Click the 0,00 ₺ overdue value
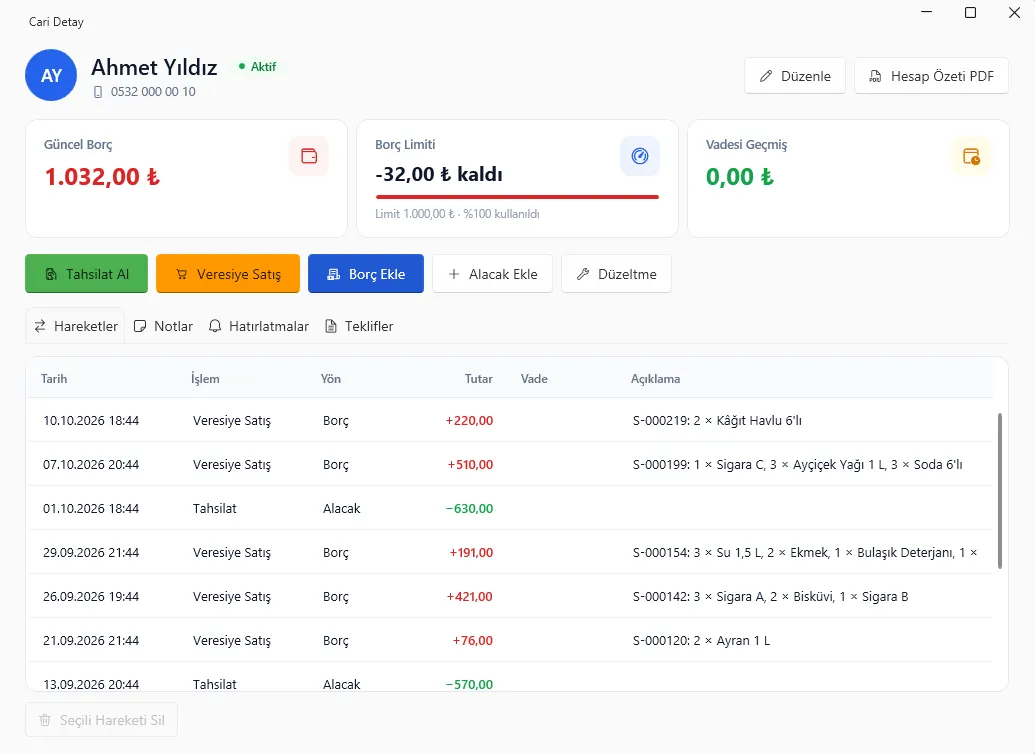Image resolution: width=1035 pixels, height=754 pixels. click(x=739, y=176)
